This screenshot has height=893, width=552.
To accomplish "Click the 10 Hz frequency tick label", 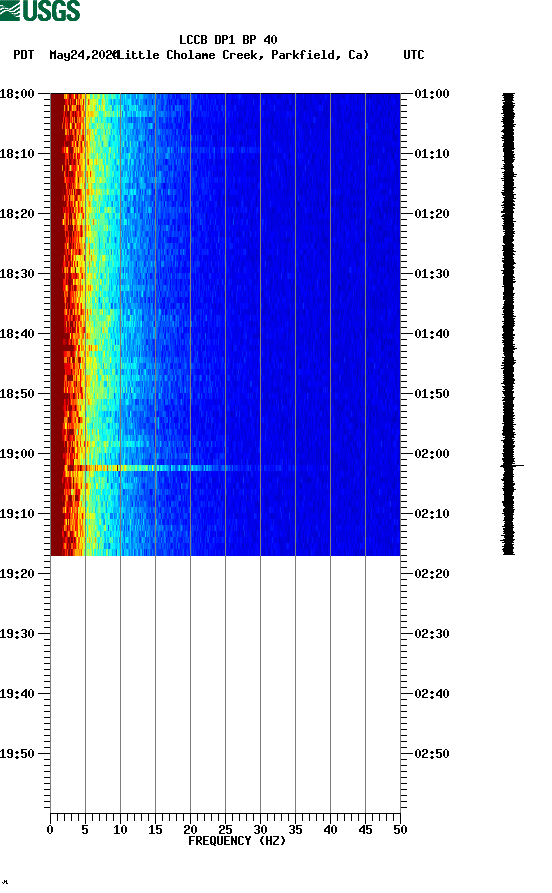I will 120,830.
